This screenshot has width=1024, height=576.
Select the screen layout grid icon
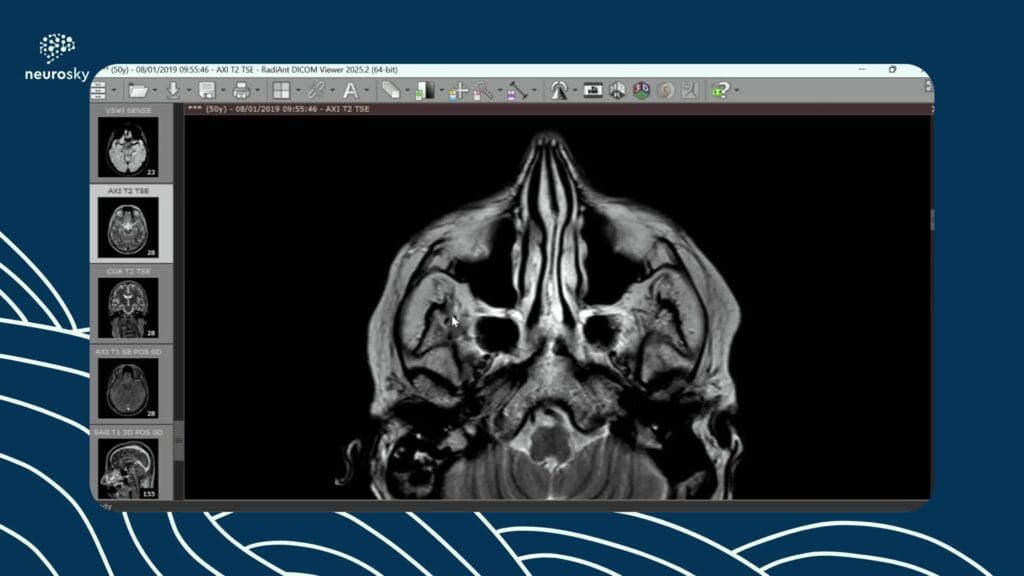[x=281, y=91]
